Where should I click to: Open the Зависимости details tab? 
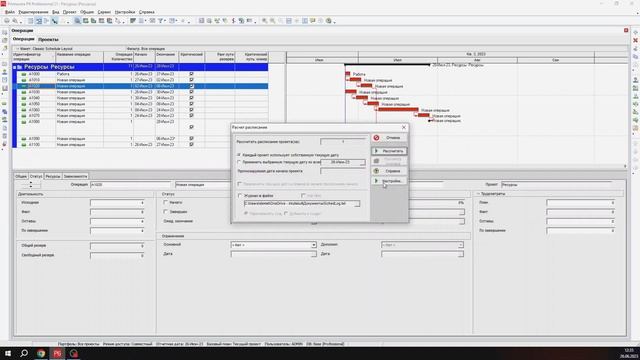pos(76,176)
